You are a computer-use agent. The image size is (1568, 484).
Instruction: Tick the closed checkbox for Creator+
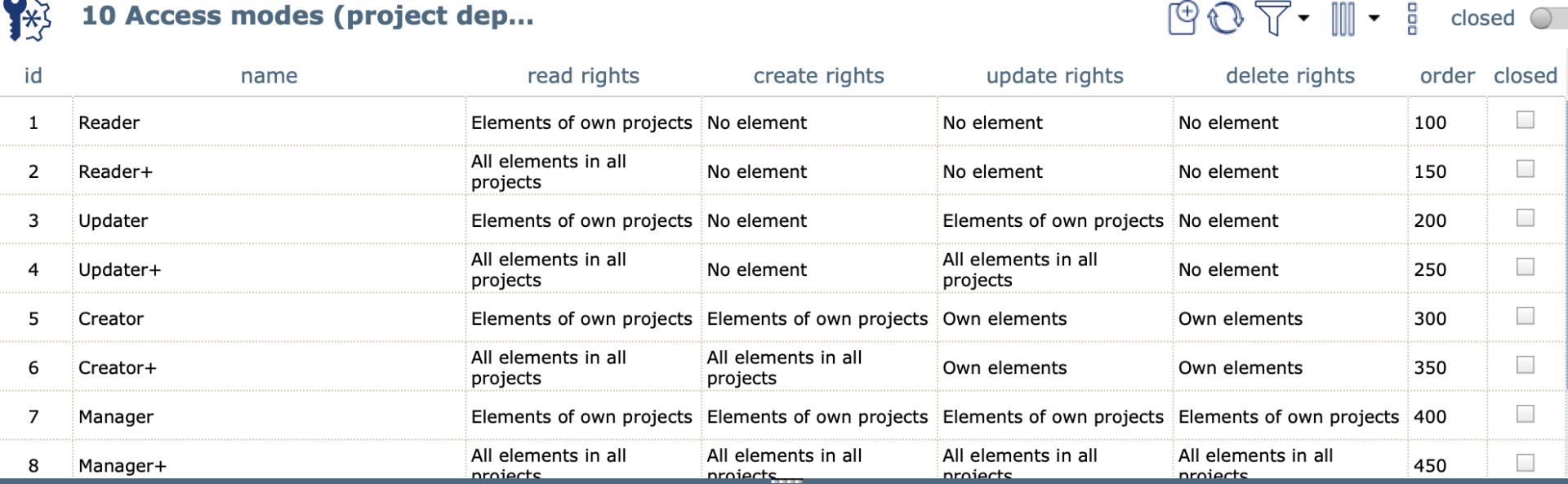(1525, 365)
